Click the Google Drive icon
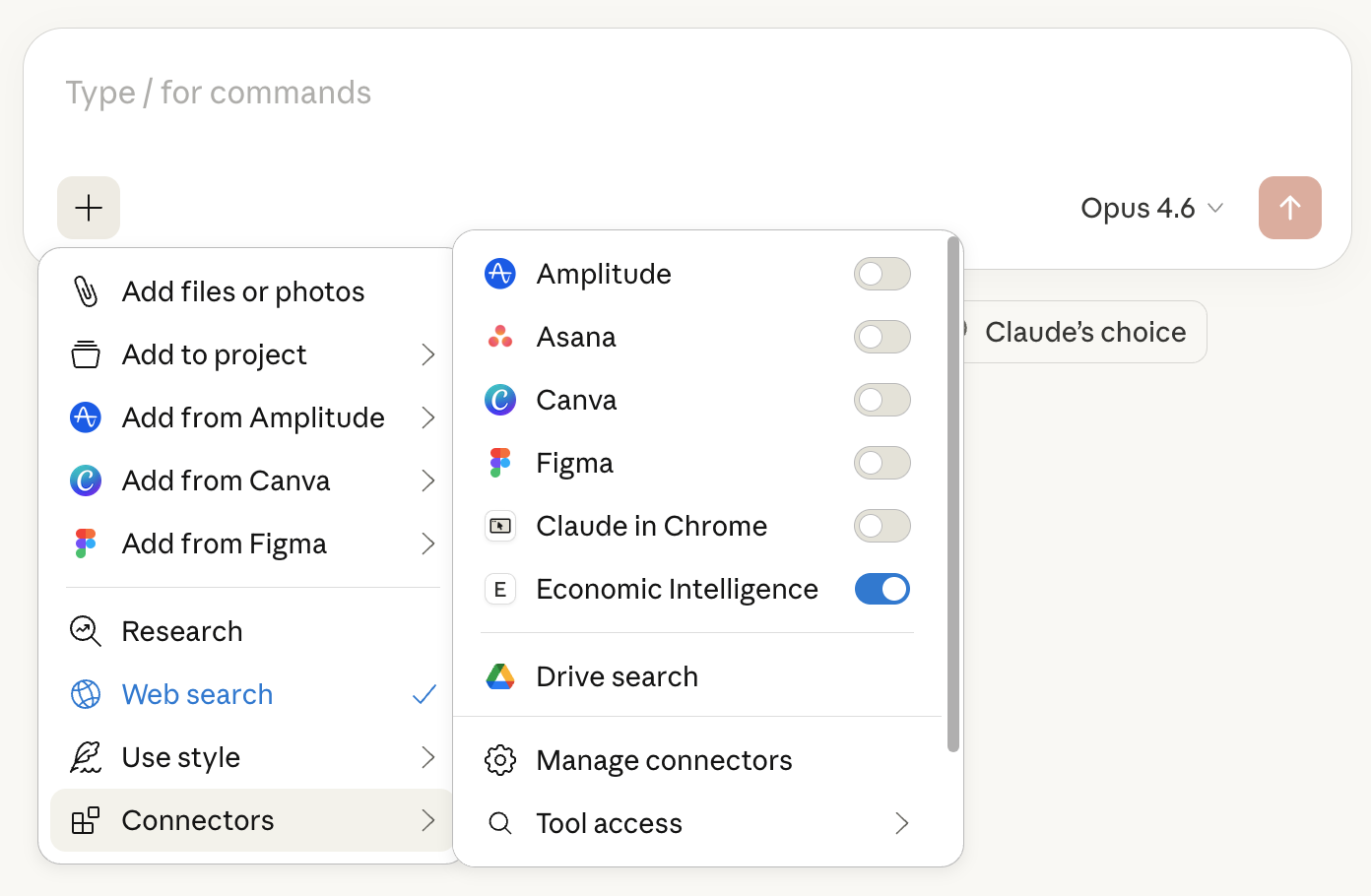The width and height of the screenshot is (1371, 896). (x=500, y=676)
